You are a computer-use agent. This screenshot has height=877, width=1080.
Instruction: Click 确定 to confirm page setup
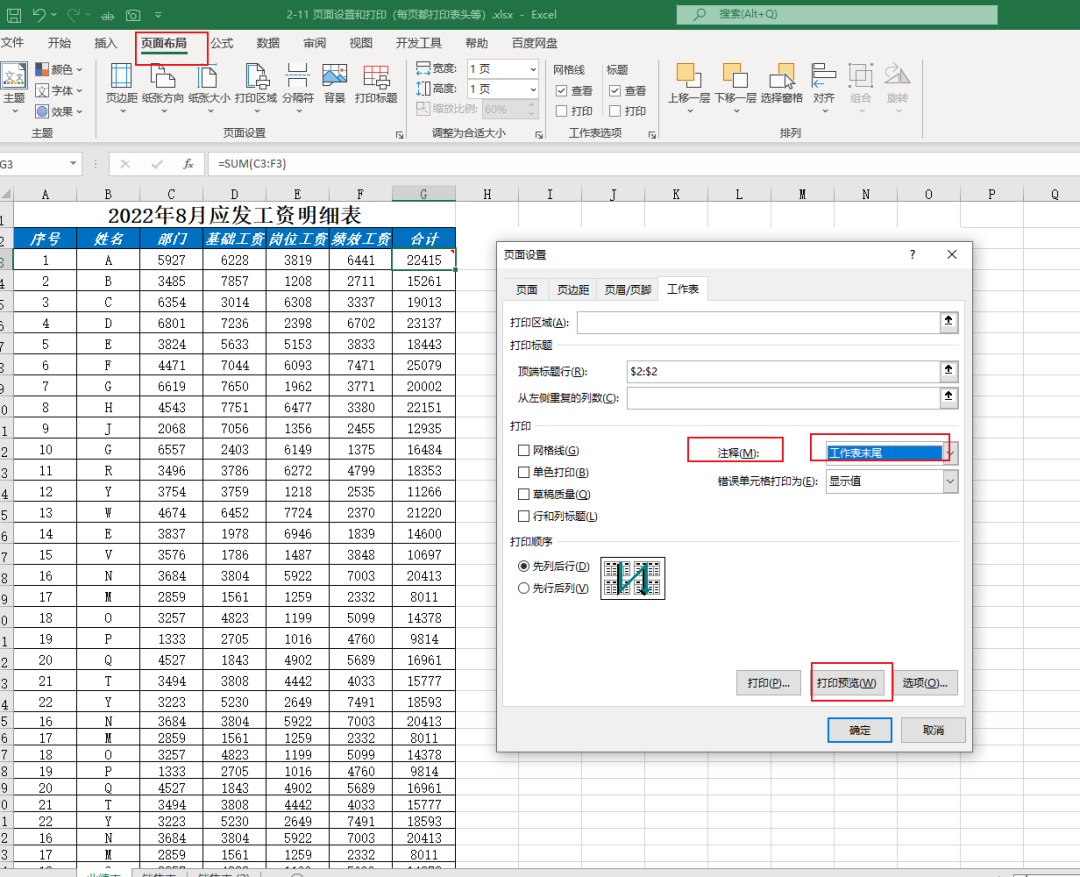[x=860, y=730]
